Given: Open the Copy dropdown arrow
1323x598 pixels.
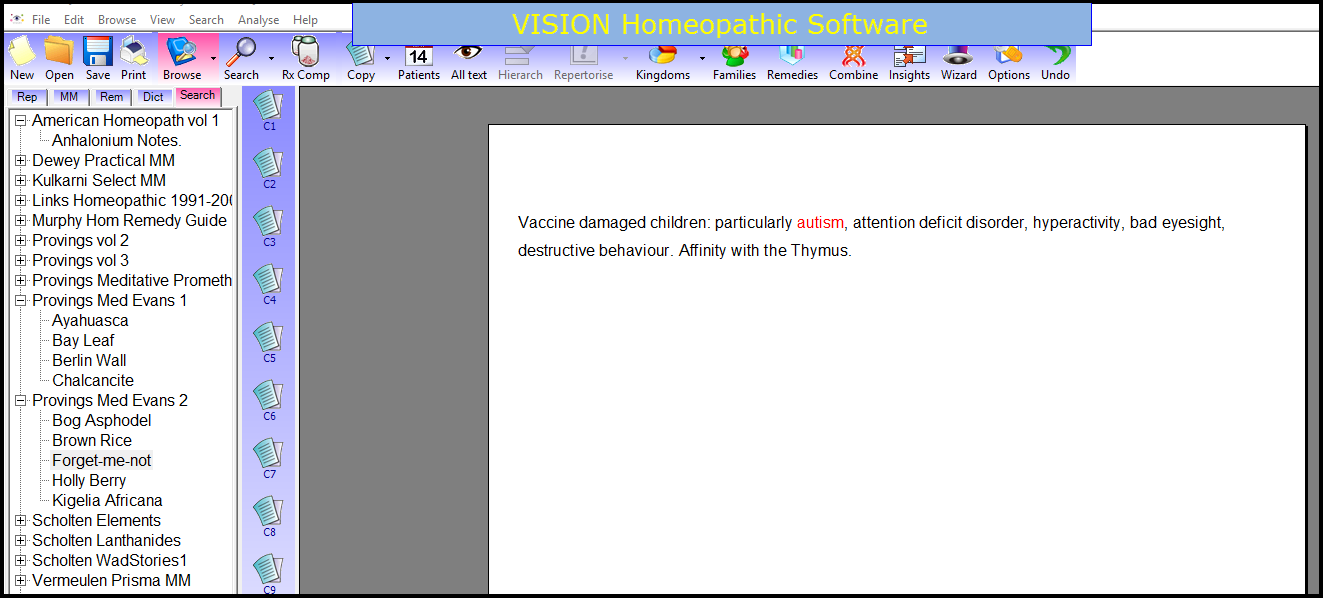Looking at the screenshot, I should [387, 58].
